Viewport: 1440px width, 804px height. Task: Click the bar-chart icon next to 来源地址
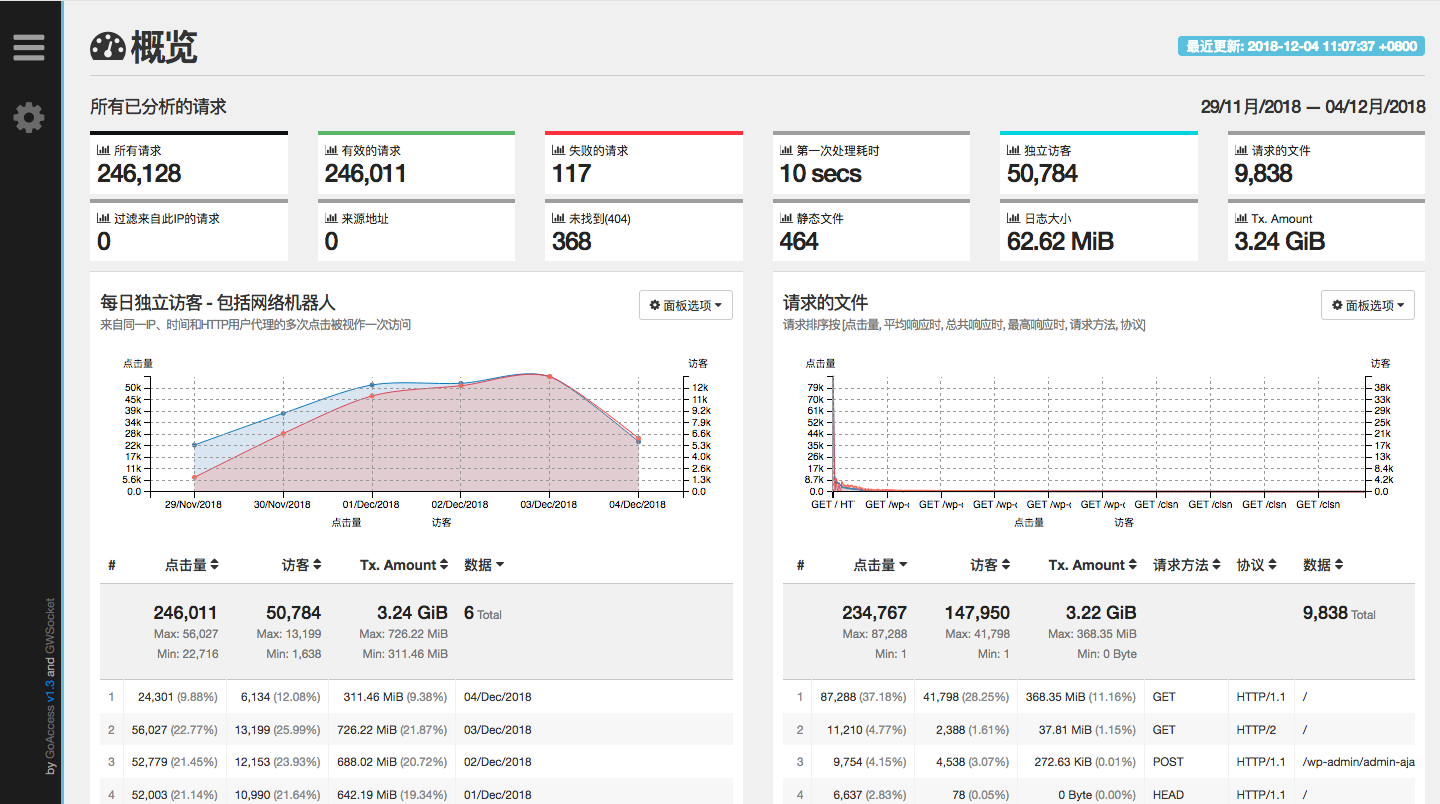tap(331, 218)
